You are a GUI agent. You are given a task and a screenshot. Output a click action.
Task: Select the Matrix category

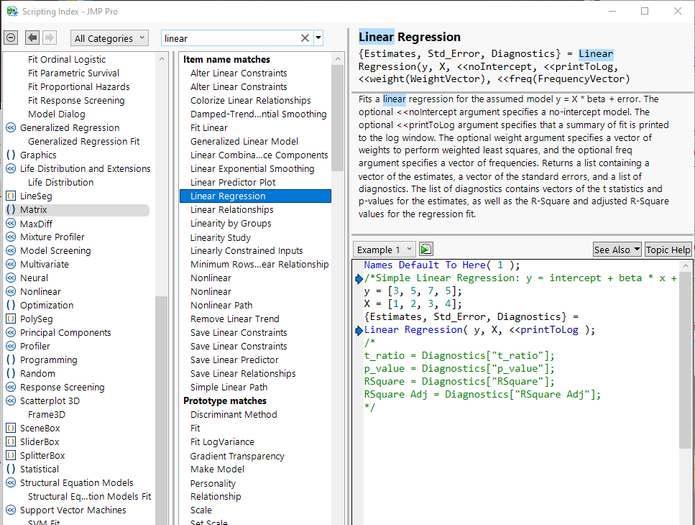[x=34, y=210]
